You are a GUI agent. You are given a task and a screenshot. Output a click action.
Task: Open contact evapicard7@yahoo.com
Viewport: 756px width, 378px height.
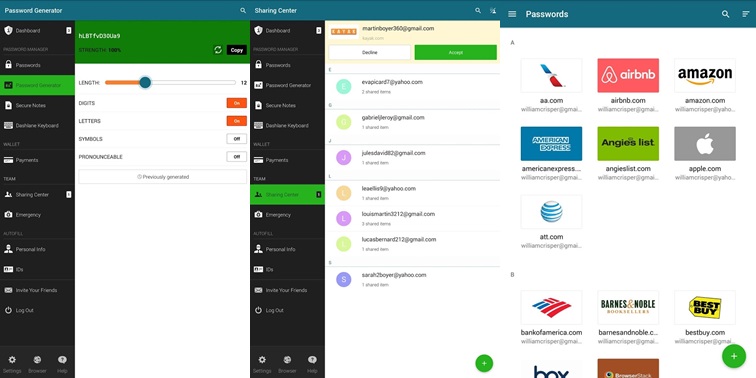pos(413,86)
